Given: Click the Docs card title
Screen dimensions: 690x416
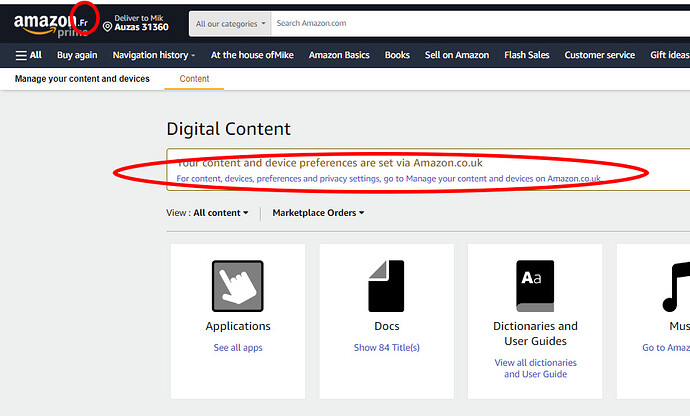Looking at the screenshot, I should 386,326.
